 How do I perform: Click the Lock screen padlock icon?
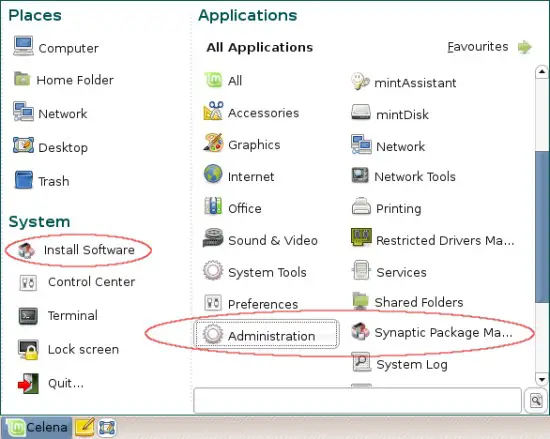click(28, 350)
